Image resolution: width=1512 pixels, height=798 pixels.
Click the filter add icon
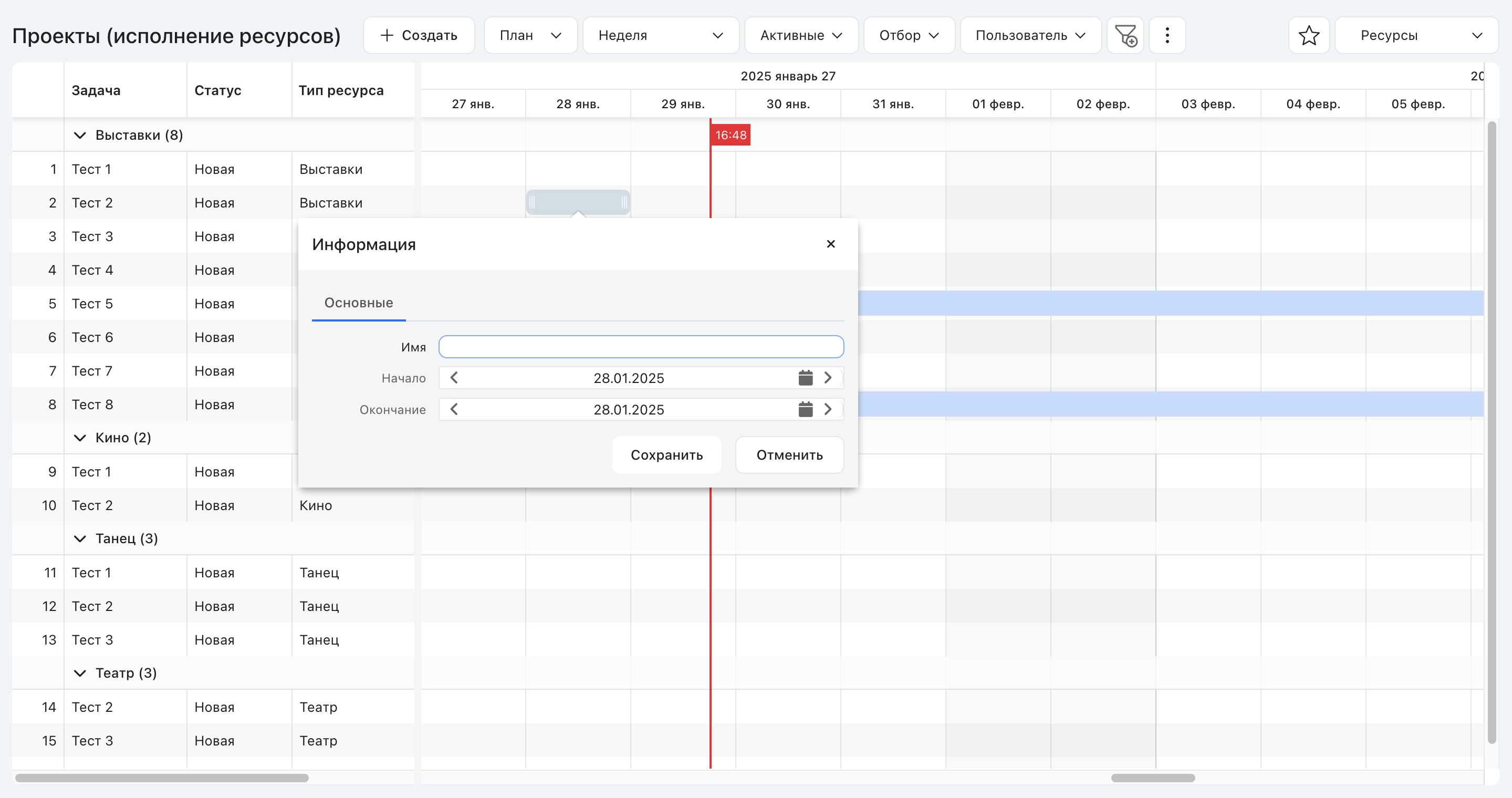(1125, 36)
